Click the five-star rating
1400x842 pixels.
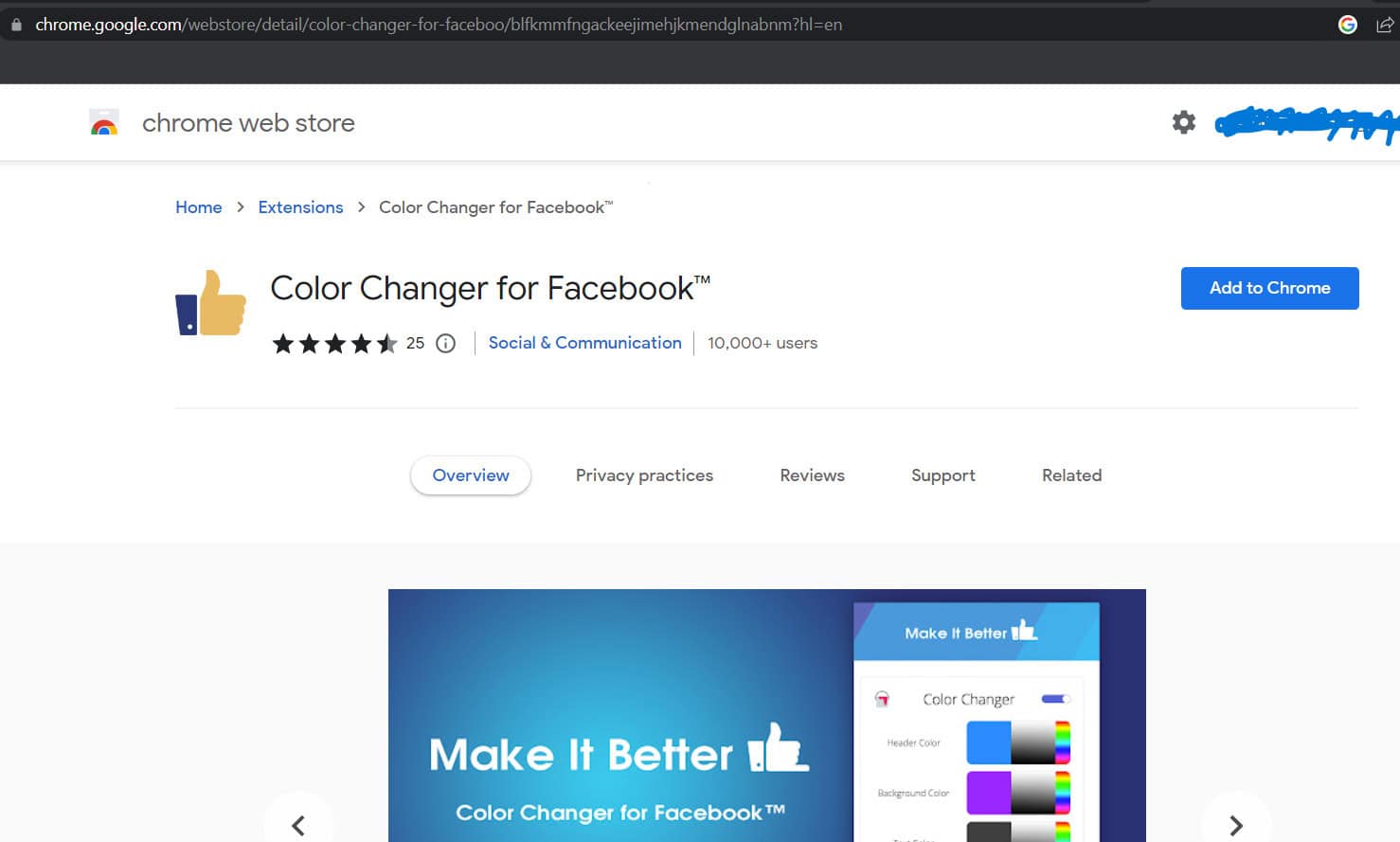[334, 343]
